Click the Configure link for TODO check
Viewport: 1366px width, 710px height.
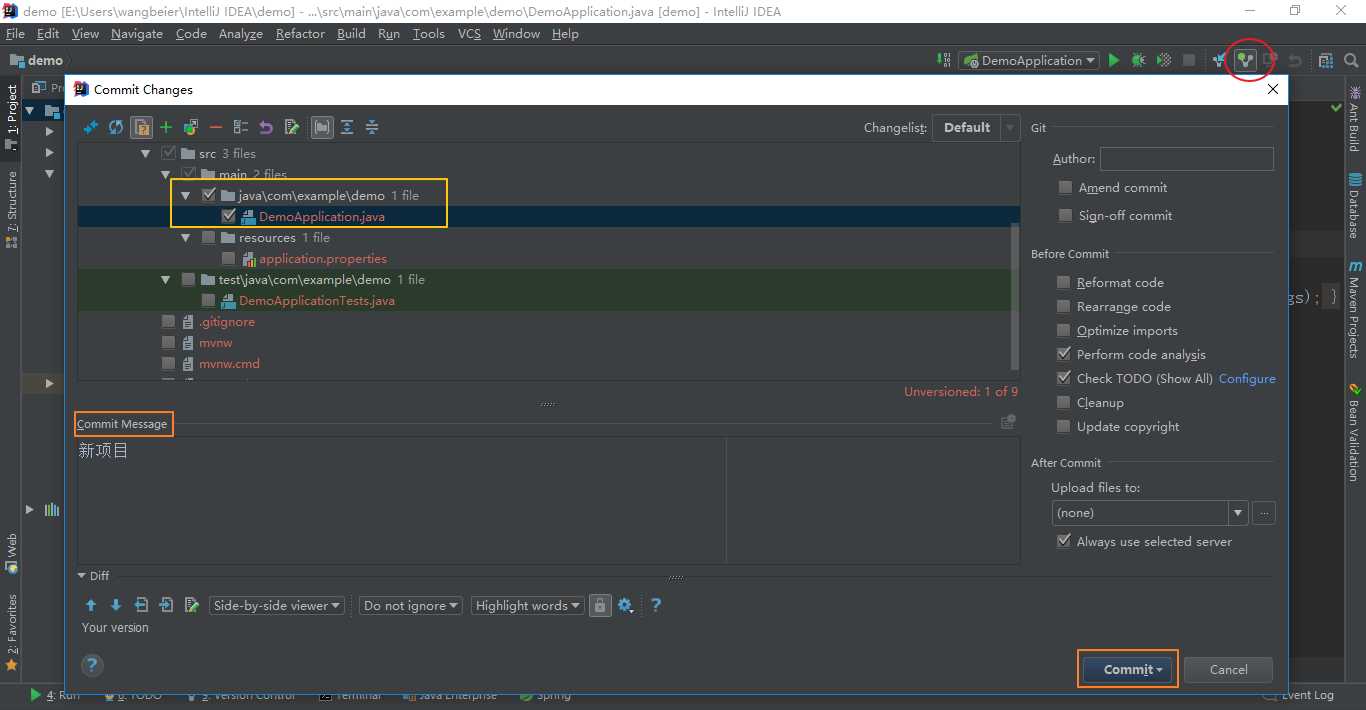point(1247,379)
